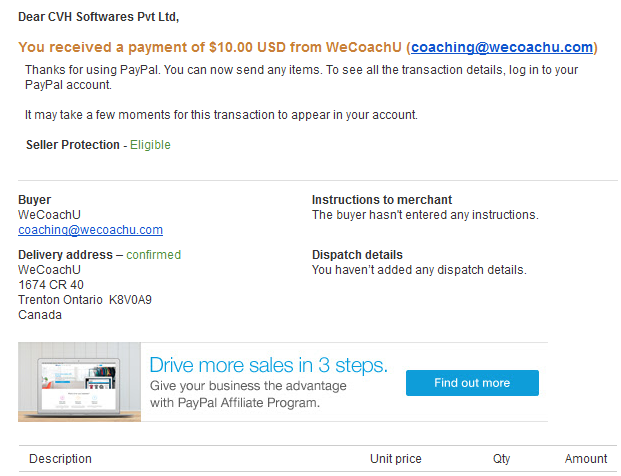Viewport: 621px width, 476px height.
Task: Click the Dear CVH Softwares Pvt Ltd greeting
Action: [99, 17]
